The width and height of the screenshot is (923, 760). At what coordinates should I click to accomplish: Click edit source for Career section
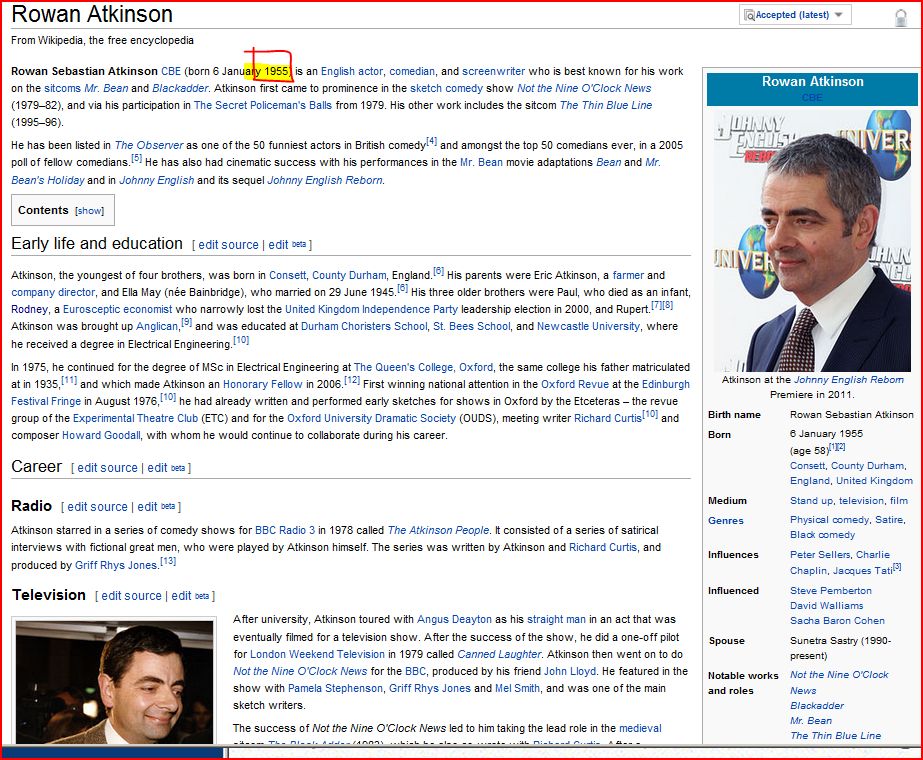107,468
